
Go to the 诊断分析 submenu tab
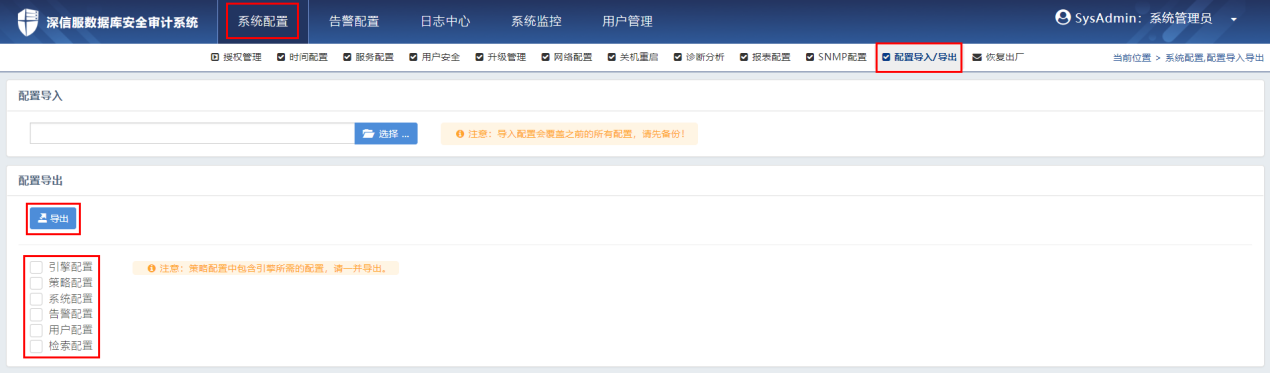click(698, 58)
